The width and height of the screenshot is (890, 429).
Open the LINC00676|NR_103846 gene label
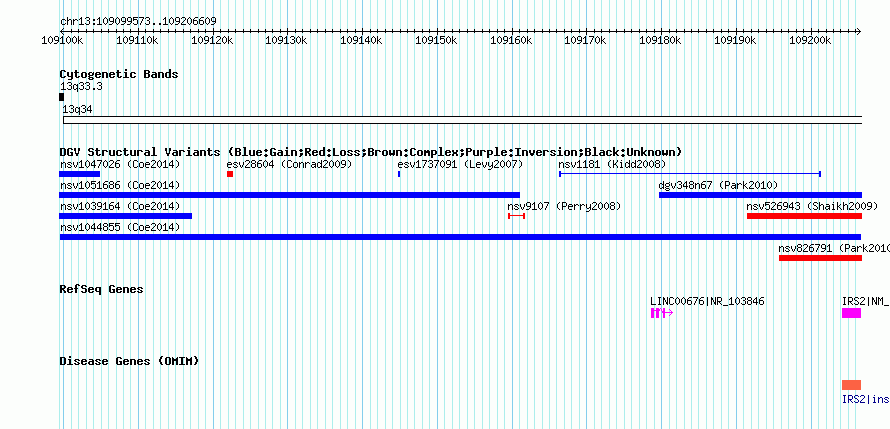pyautogui.click(x=707, y=301)
